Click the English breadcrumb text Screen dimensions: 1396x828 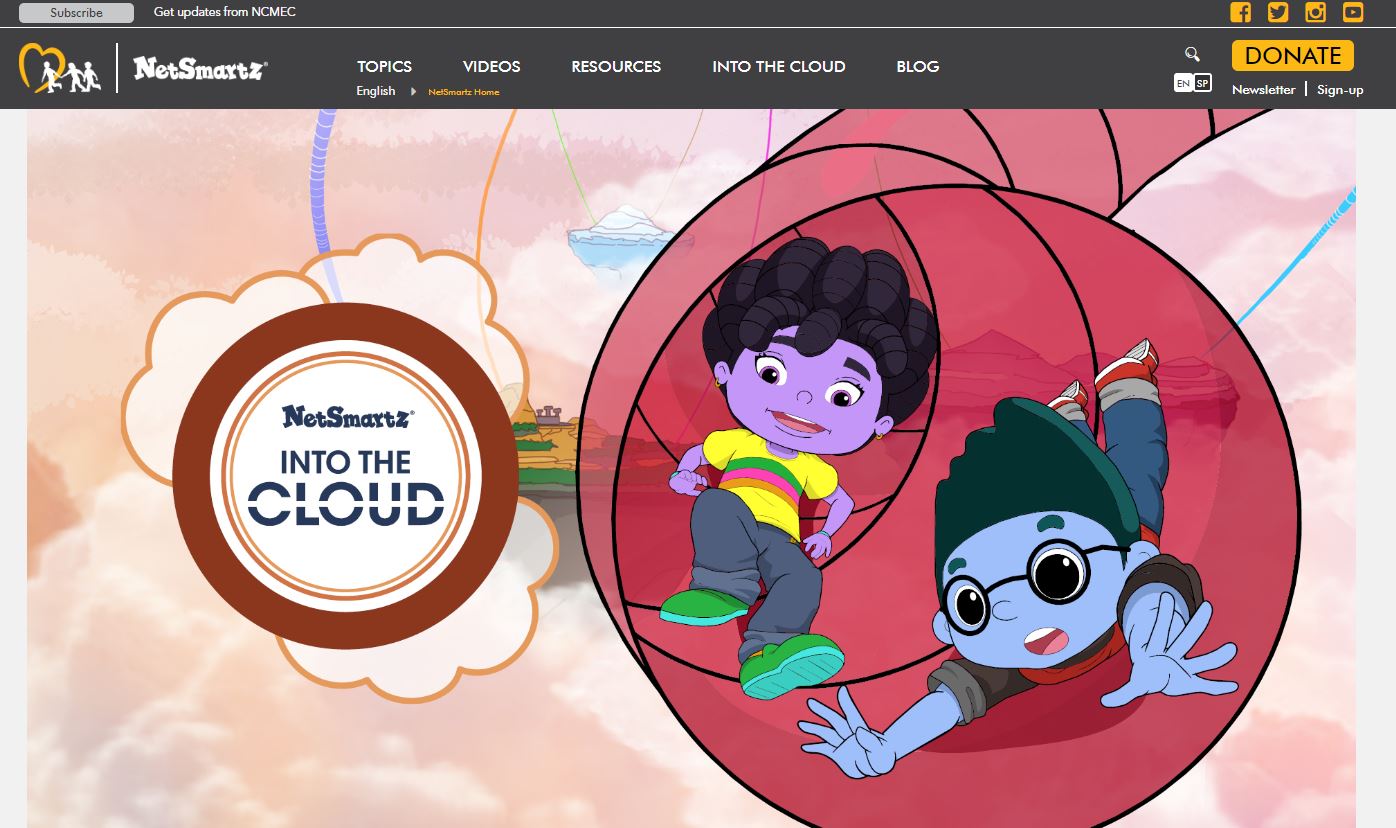[376, 91]
